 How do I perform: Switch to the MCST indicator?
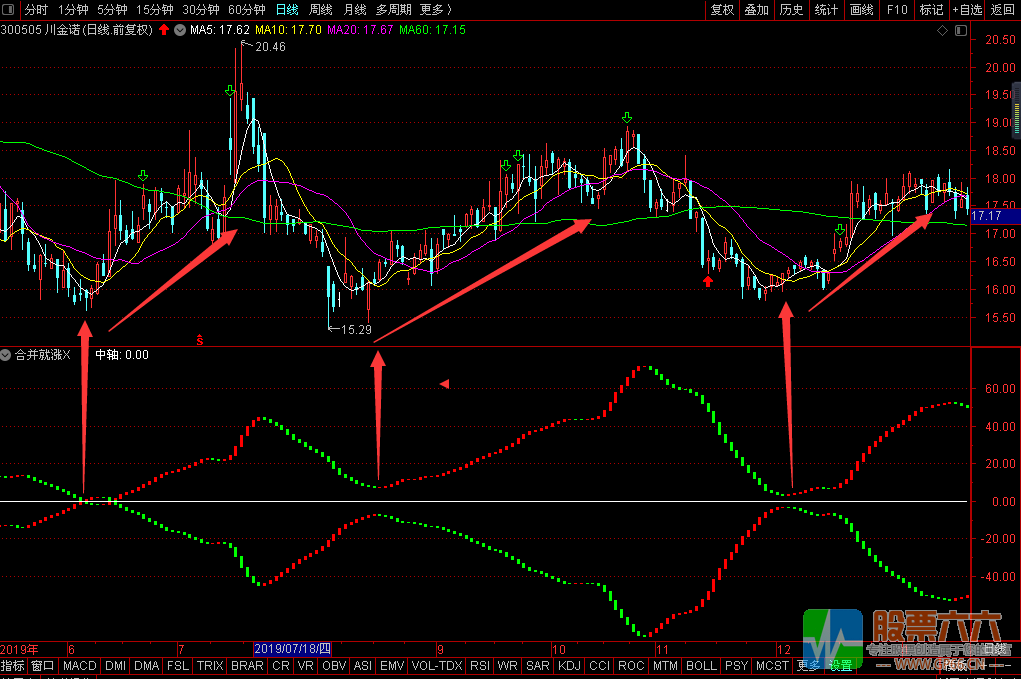772,665
